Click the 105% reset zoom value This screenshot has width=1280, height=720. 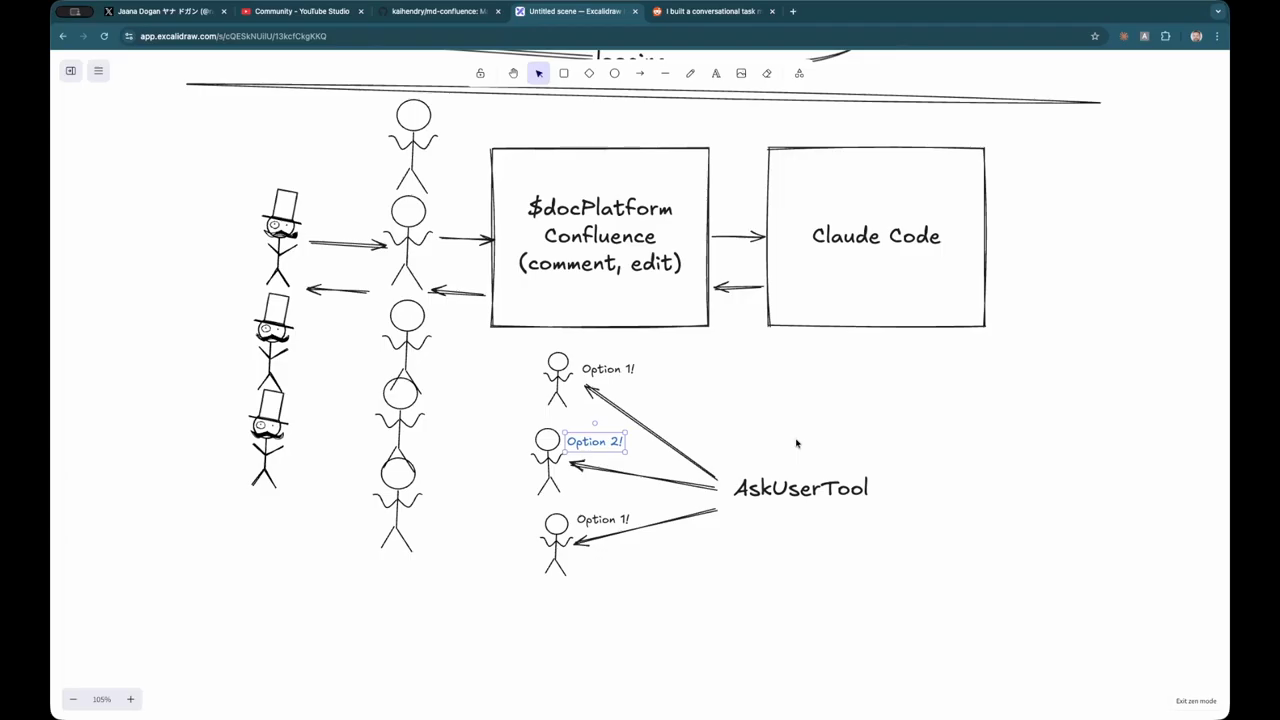coord(102,699)
